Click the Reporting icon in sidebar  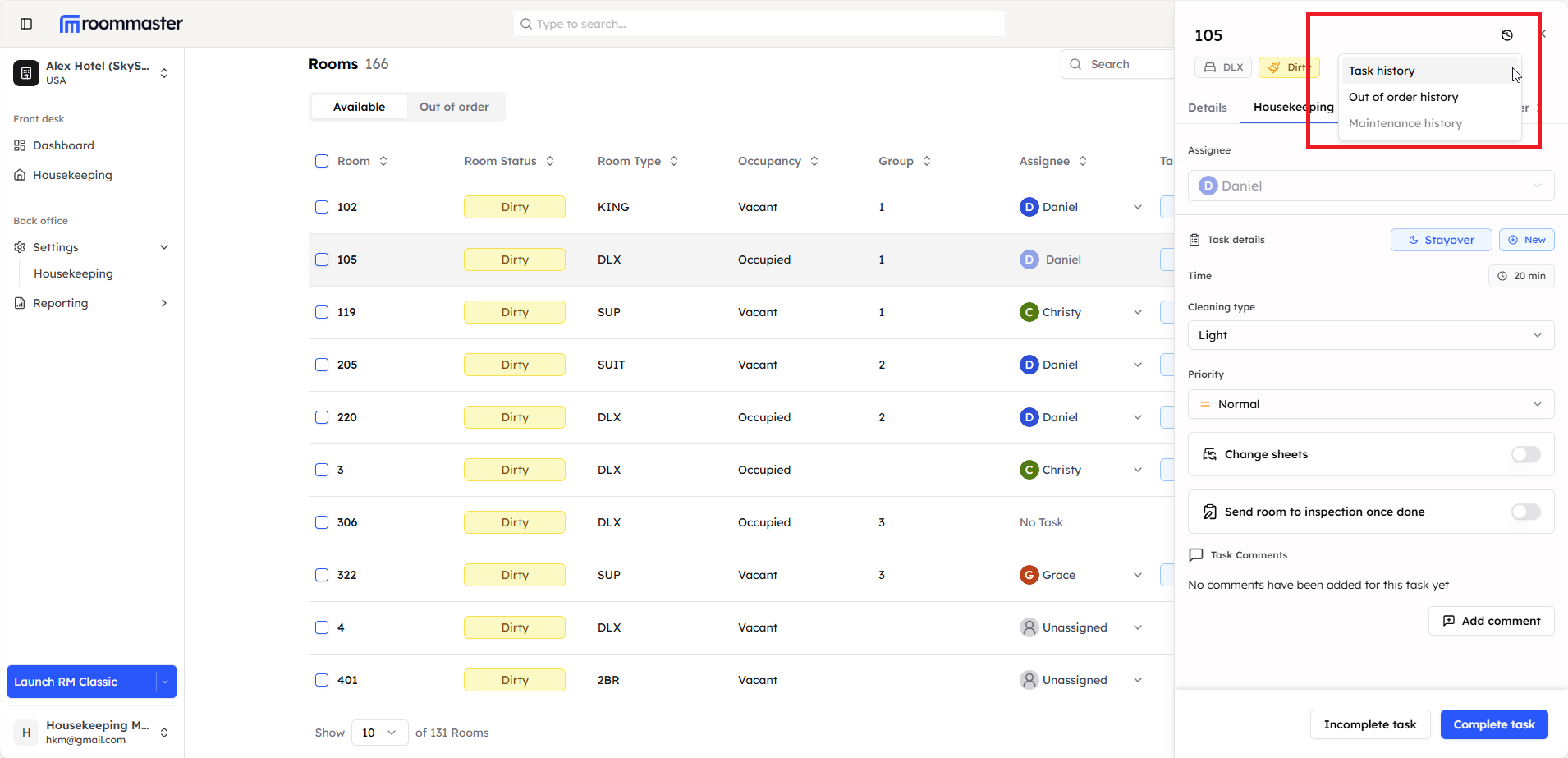(x=20, y=303)
